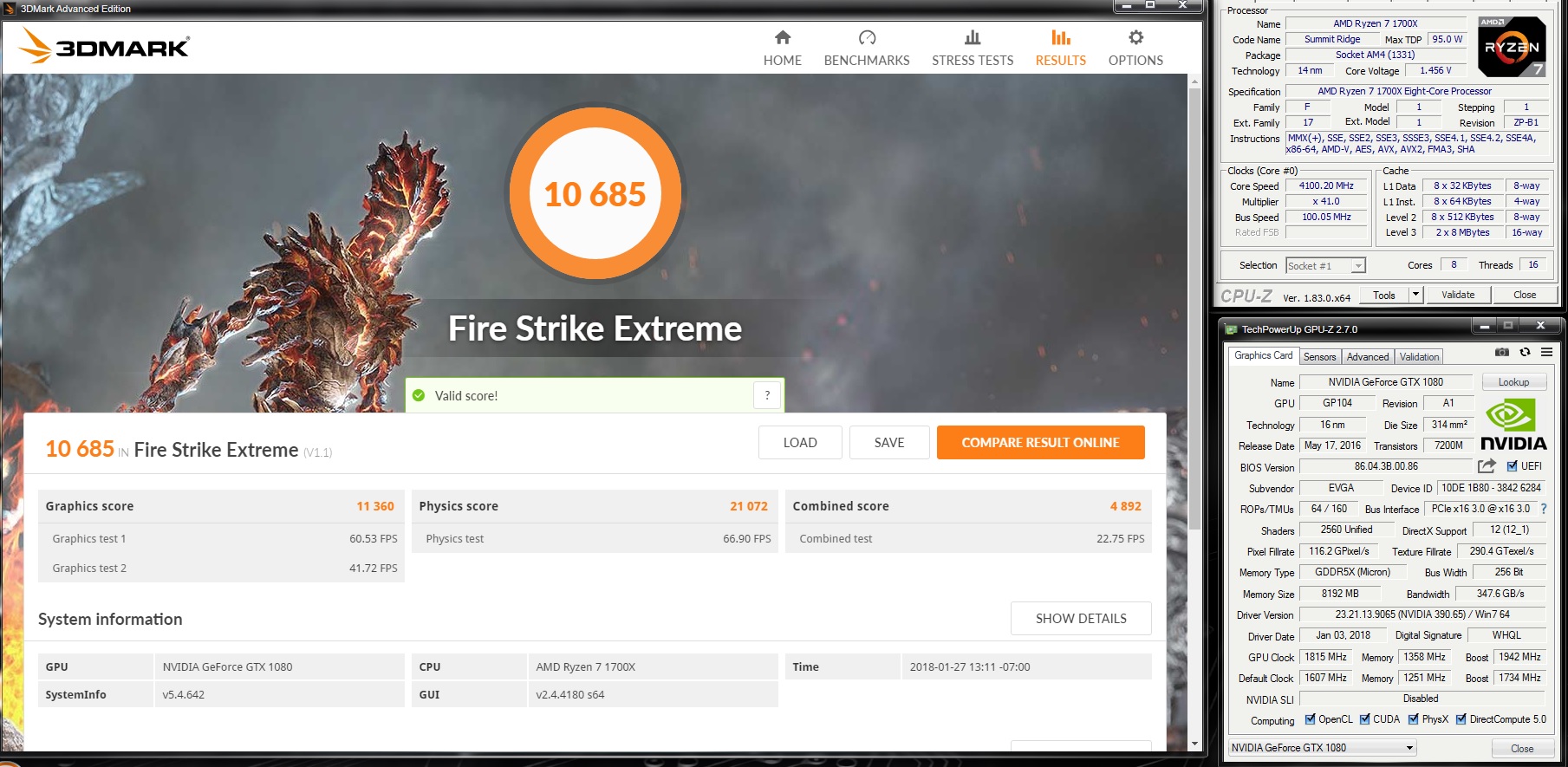Screen dimensions: 1568x767
Task: Click the Time value 2018-01-27 13:11
Action: 969,666
